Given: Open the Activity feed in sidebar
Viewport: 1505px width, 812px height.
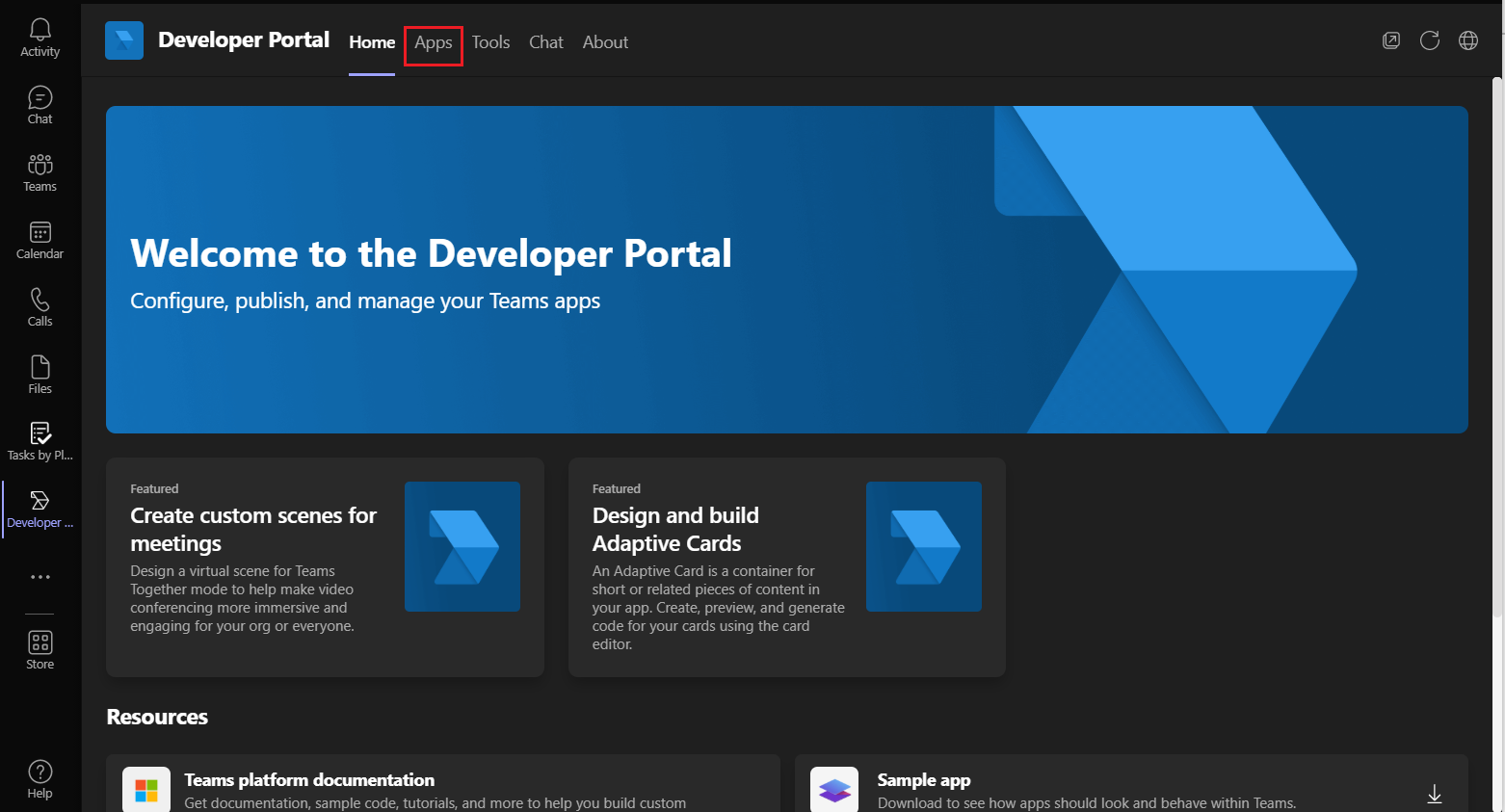Looking at the screenshot, I should coord(40,39).
